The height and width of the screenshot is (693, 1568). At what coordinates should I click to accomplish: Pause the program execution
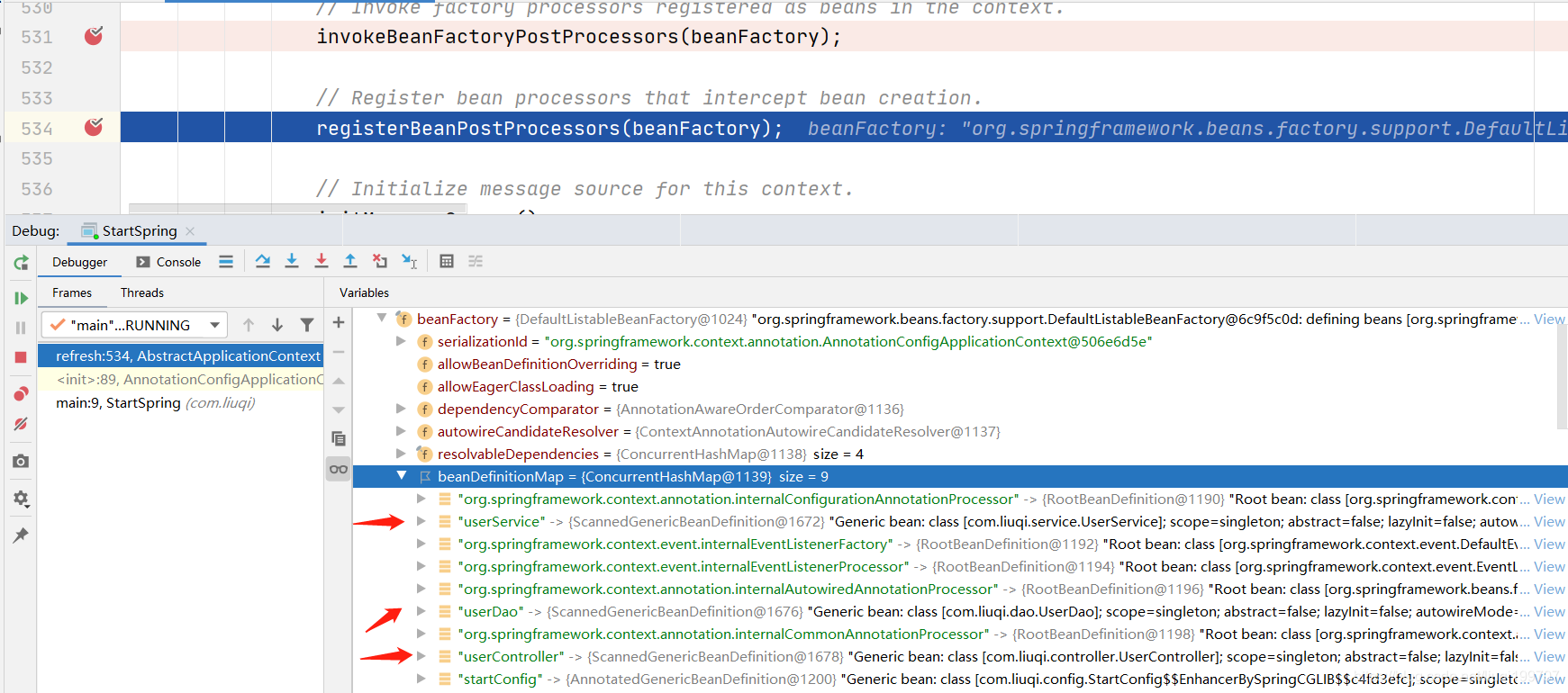click(21, 328)
